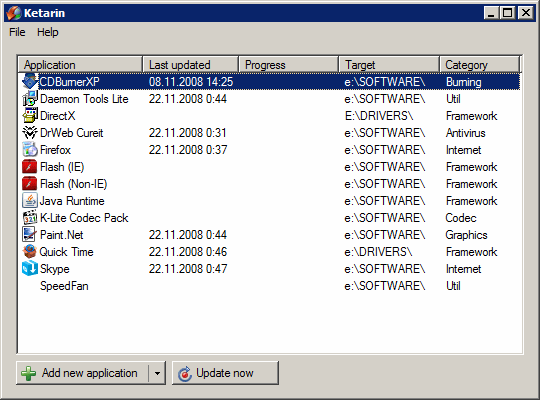Click the 22.11.2008 0:31 date cell
This screenshot has height=400, width=540.
pos(188,133)
